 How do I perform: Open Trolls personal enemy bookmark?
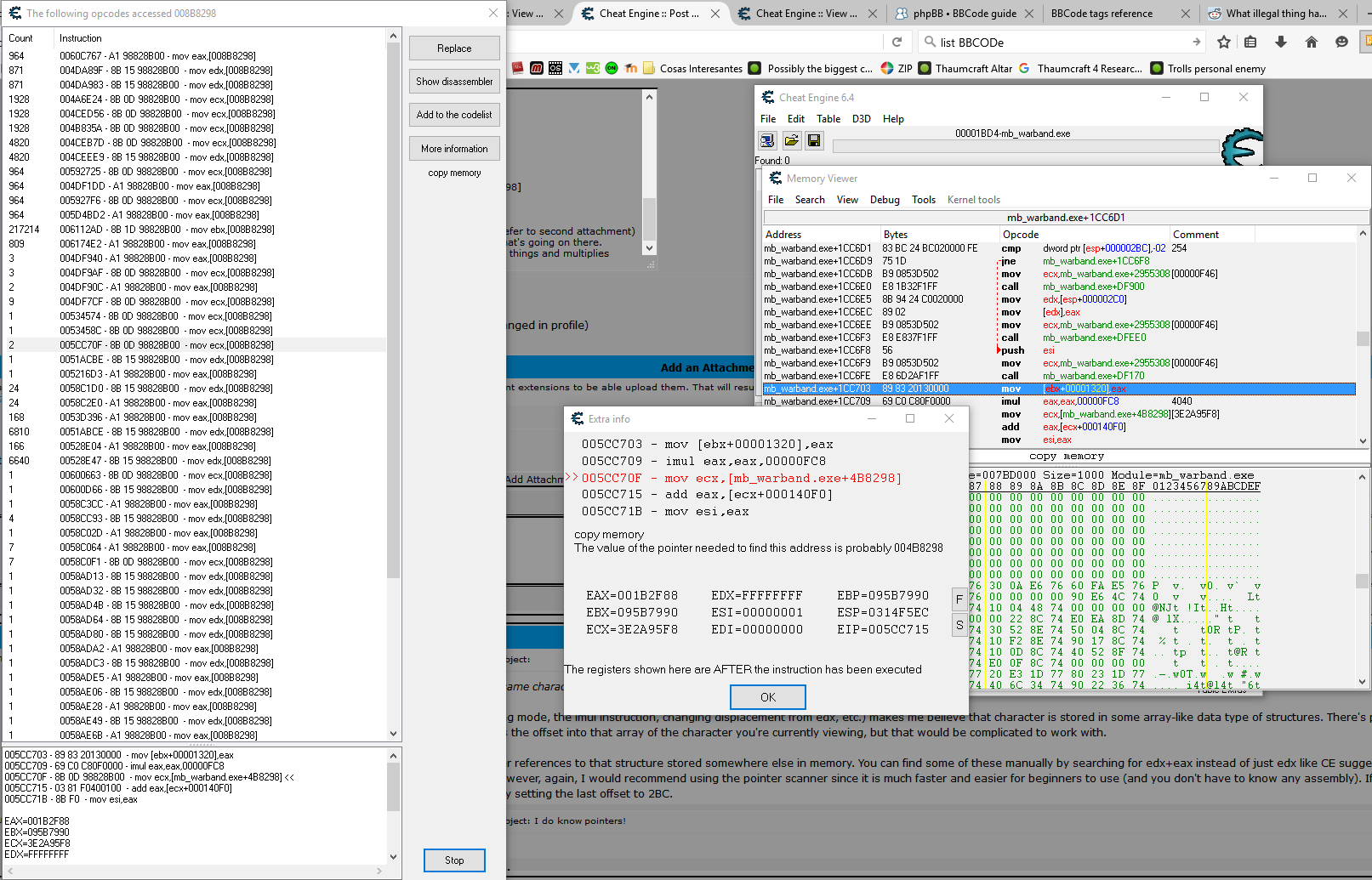tap(1208, 69)
